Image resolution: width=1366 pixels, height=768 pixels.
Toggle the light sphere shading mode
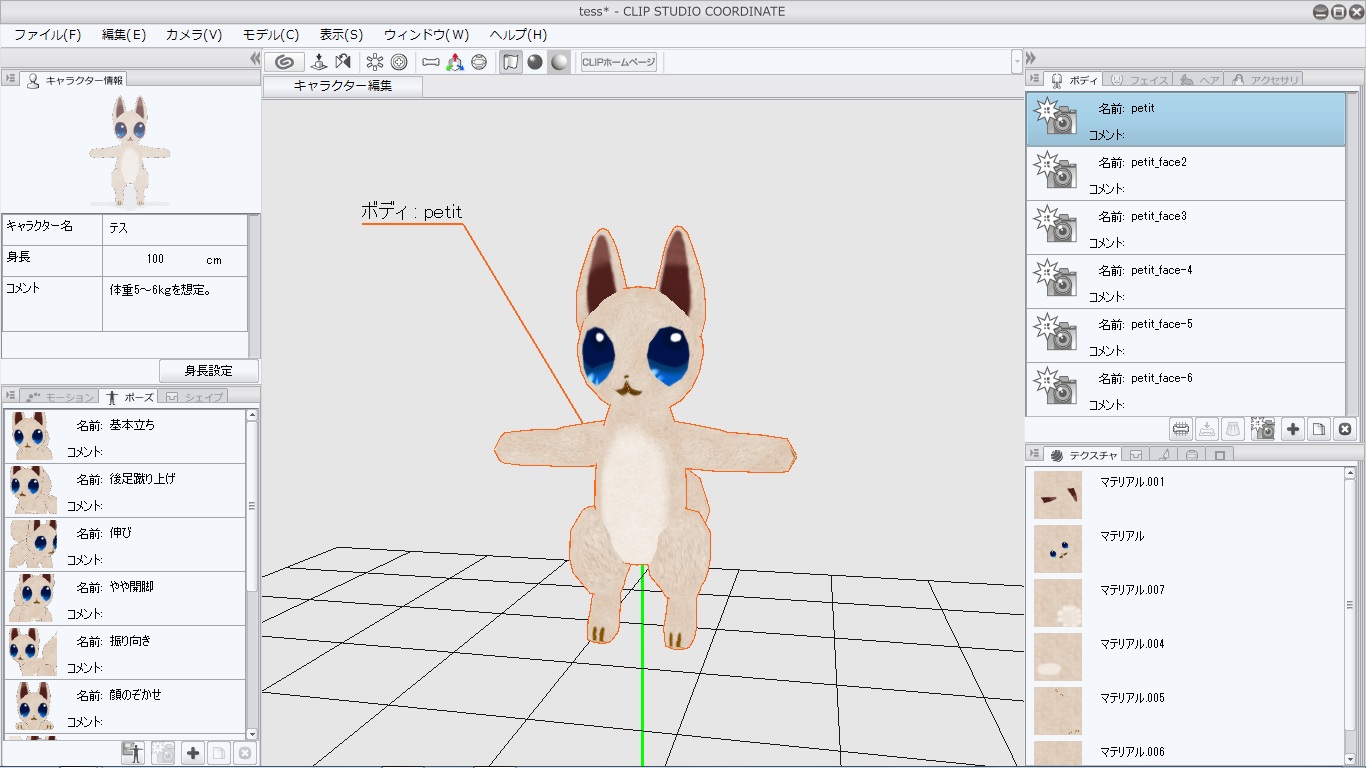coord(559,62)
